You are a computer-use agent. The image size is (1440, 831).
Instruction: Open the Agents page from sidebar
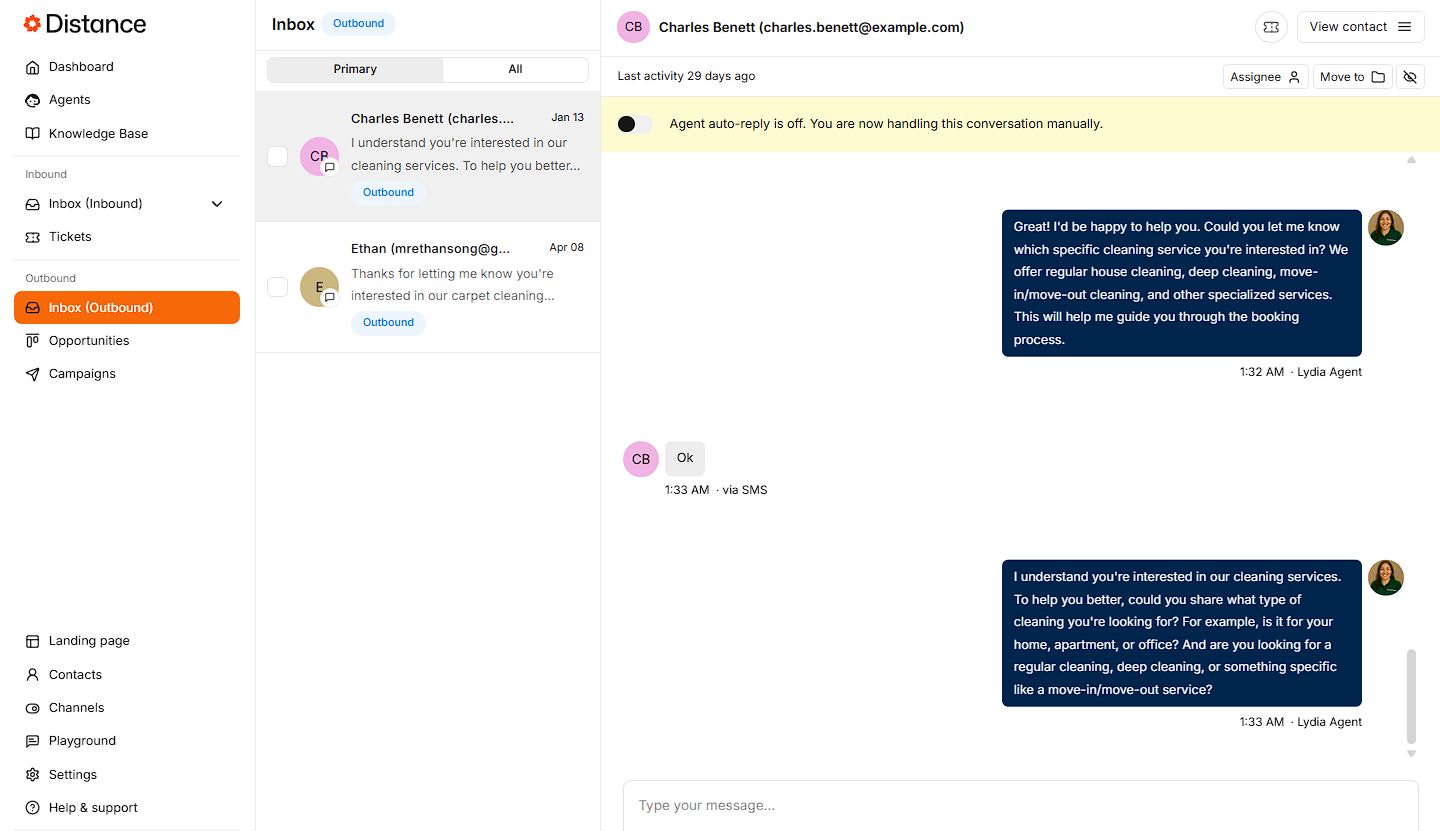click(69, 100)
